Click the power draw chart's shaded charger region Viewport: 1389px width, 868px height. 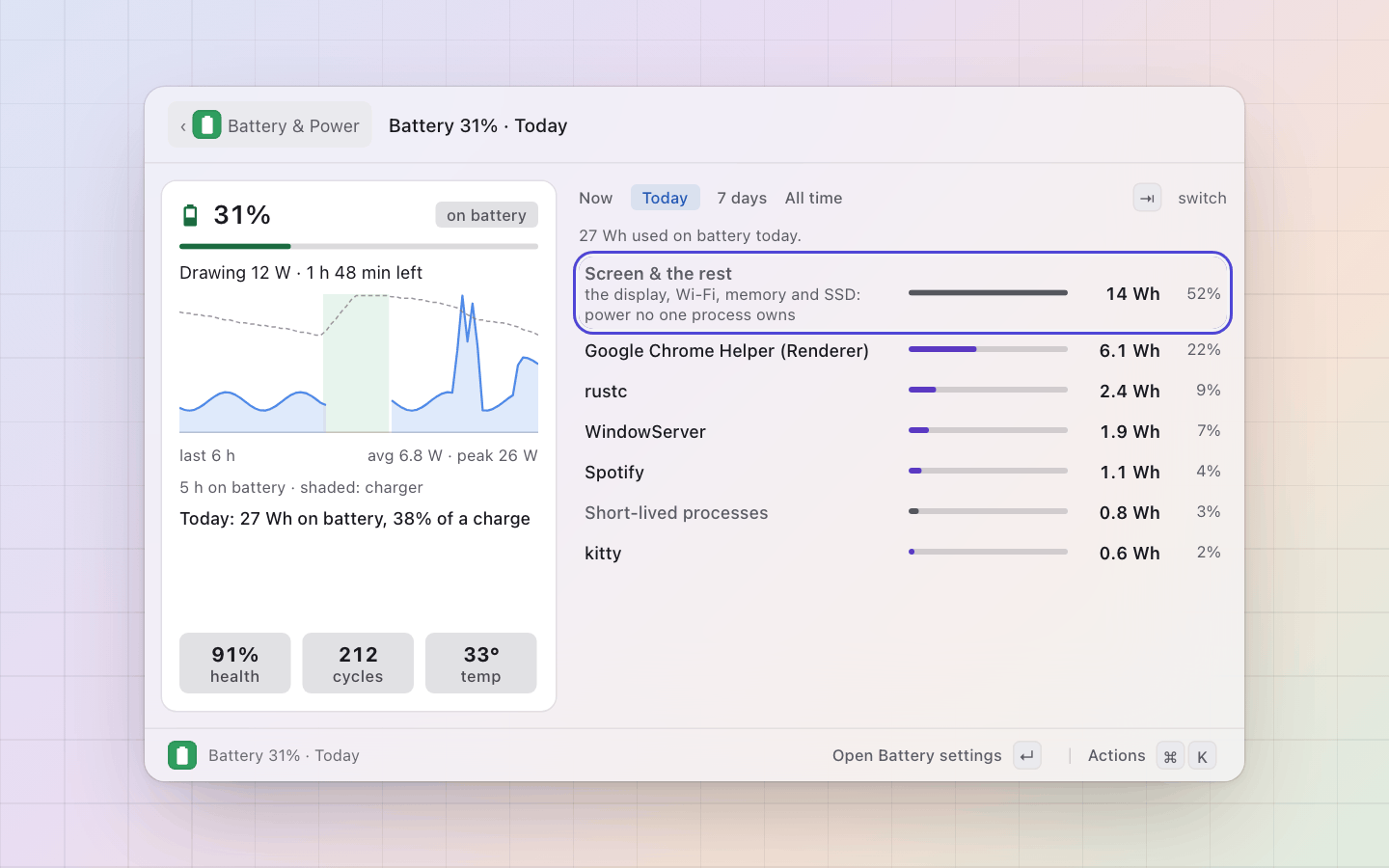[356, 364]
